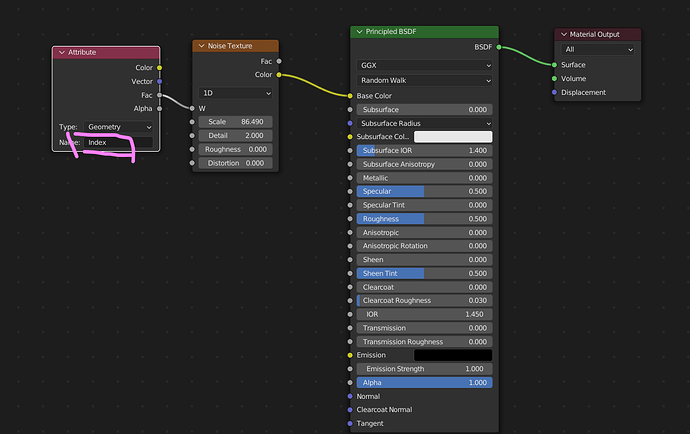Click the Transmission slider at 0.000

424,328
